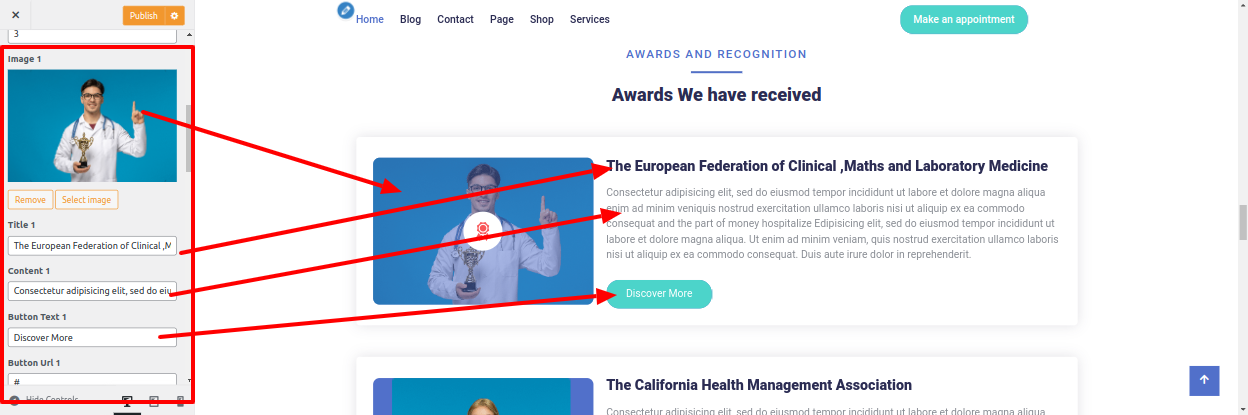Open the Blog menu item
This screenshot has height=415, width=1248.
pyautogui.click(x=410, y=19)
